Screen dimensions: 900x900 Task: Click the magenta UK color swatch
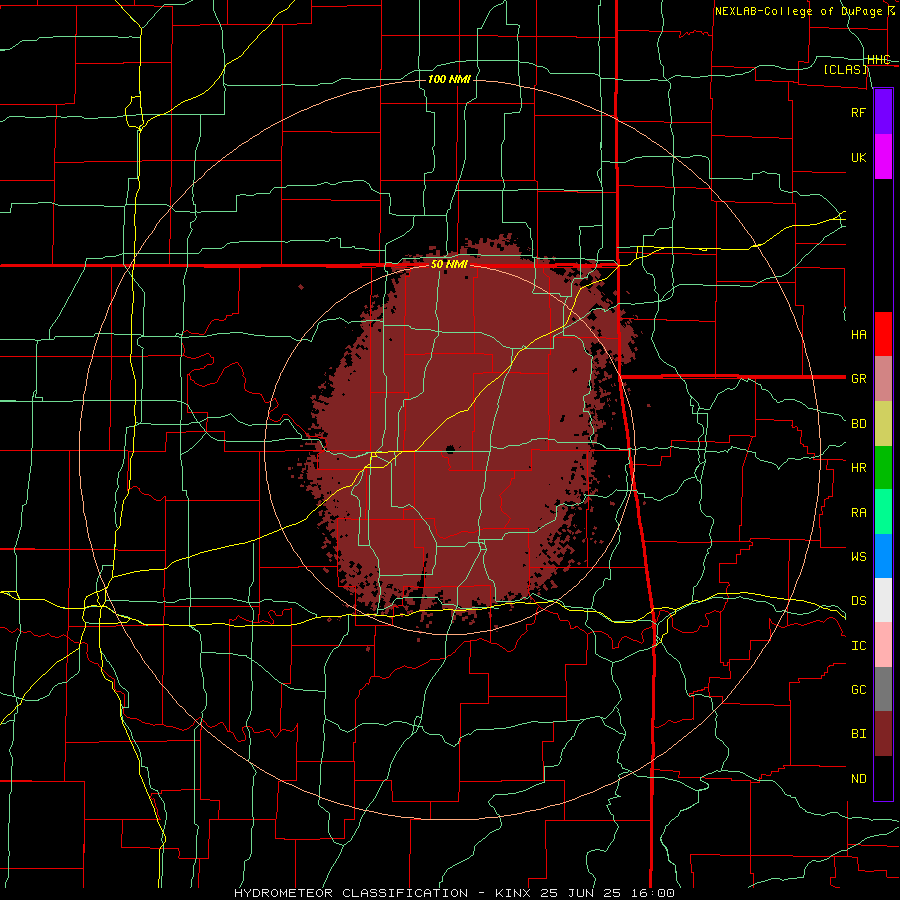point(883,157)
